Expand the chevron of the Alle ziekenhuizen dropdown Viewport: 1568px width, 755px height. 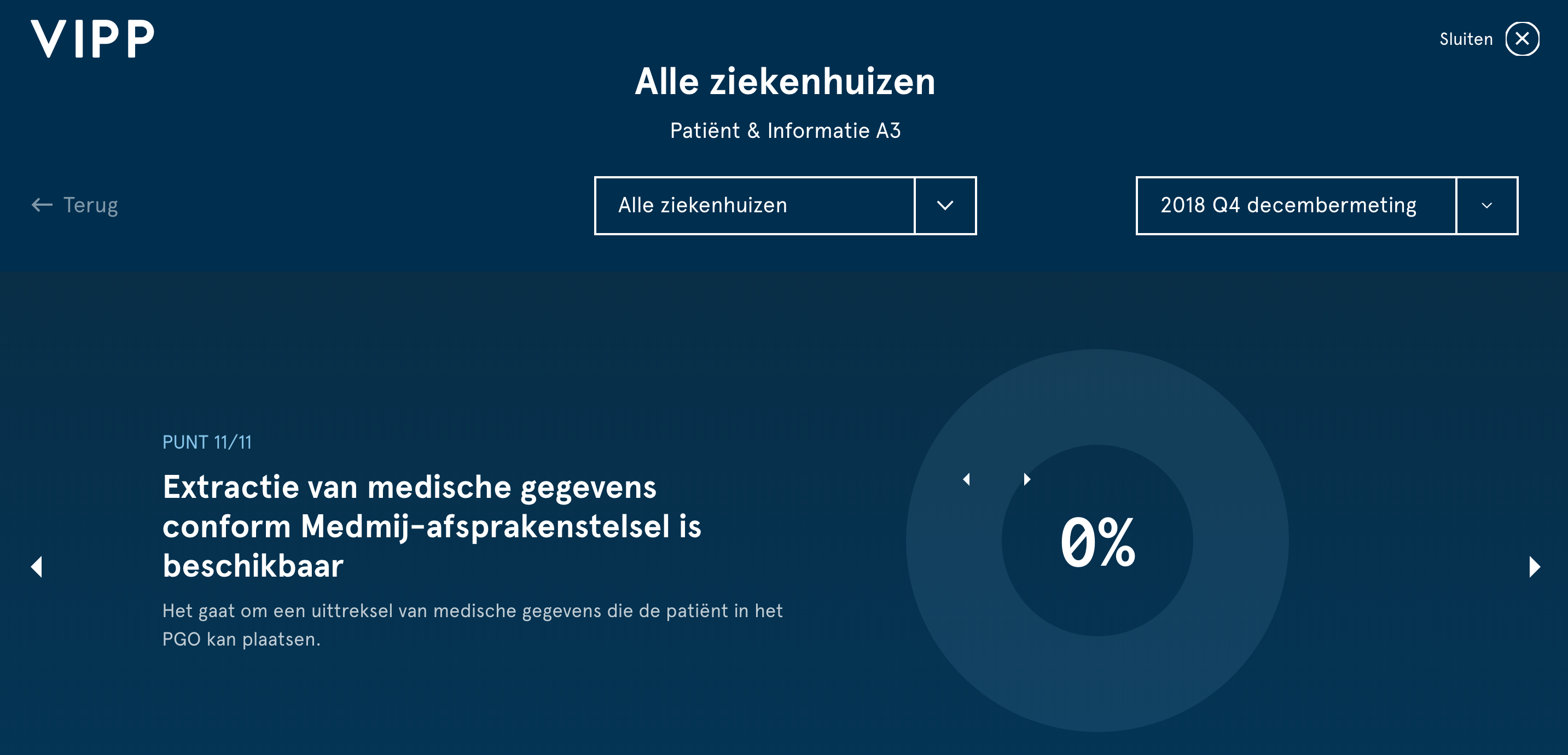945,206
